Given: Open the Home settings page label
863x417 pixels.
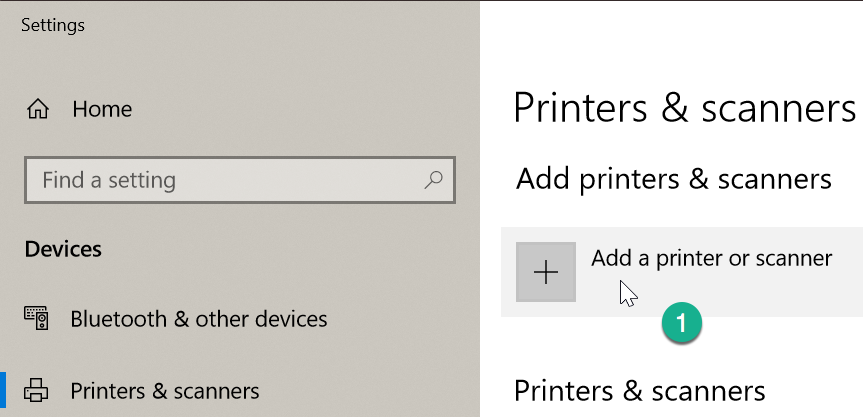Looking at the screenshot, I should point(102,109).
